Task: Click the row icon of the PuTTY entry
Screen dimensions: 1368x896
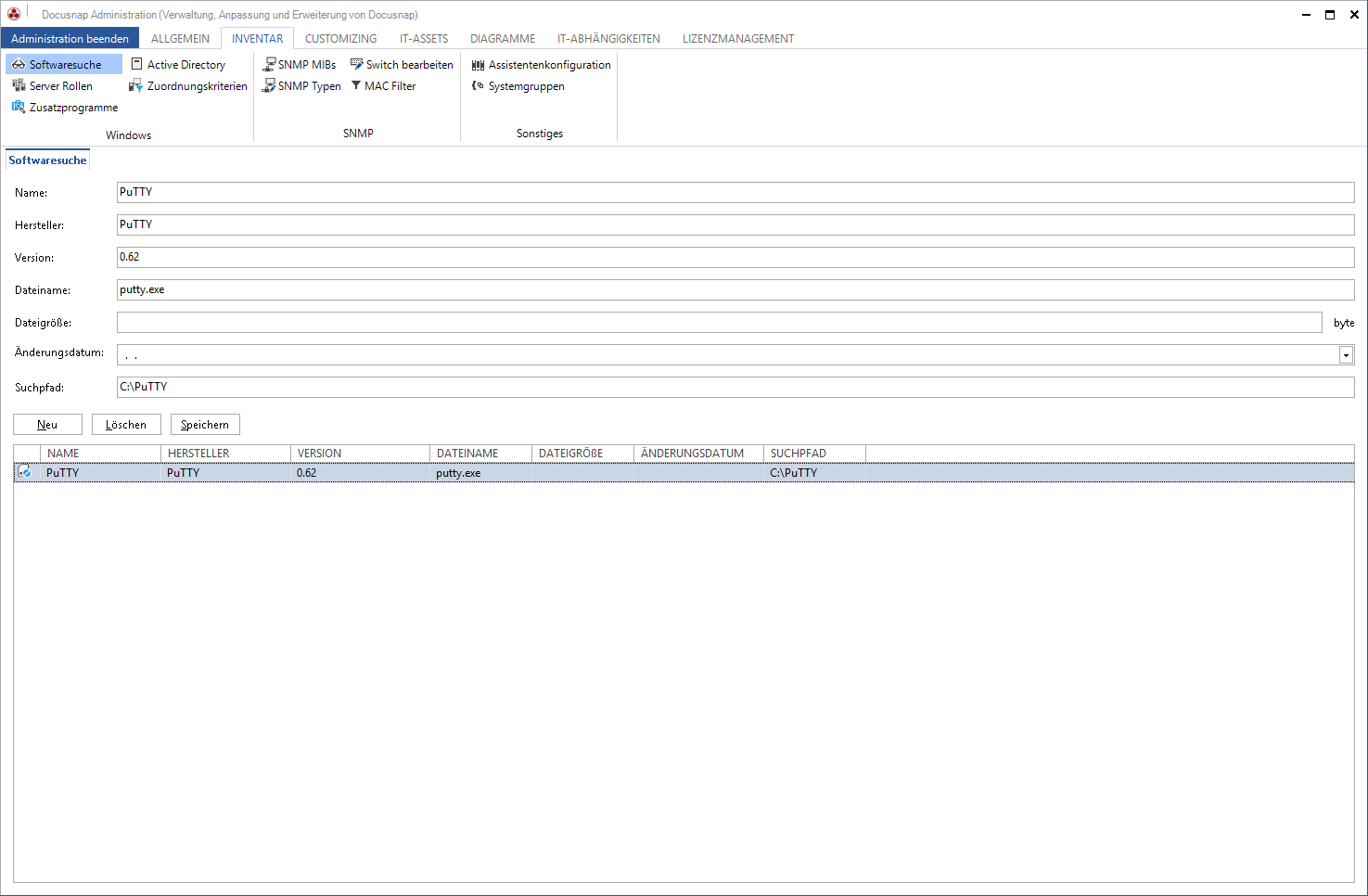Action: coord(25,472)
